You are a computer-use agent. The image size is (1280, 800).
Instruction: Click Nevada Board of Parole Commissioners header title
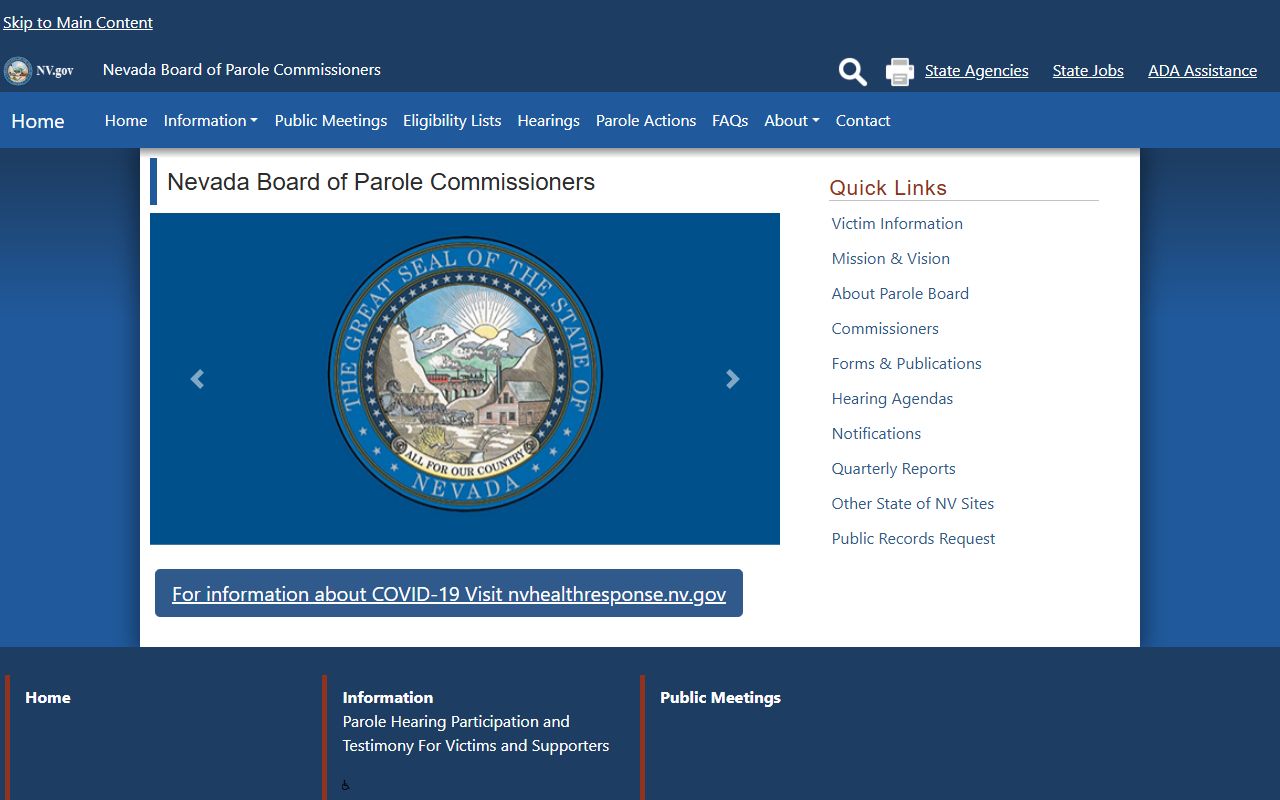point(242,70)
